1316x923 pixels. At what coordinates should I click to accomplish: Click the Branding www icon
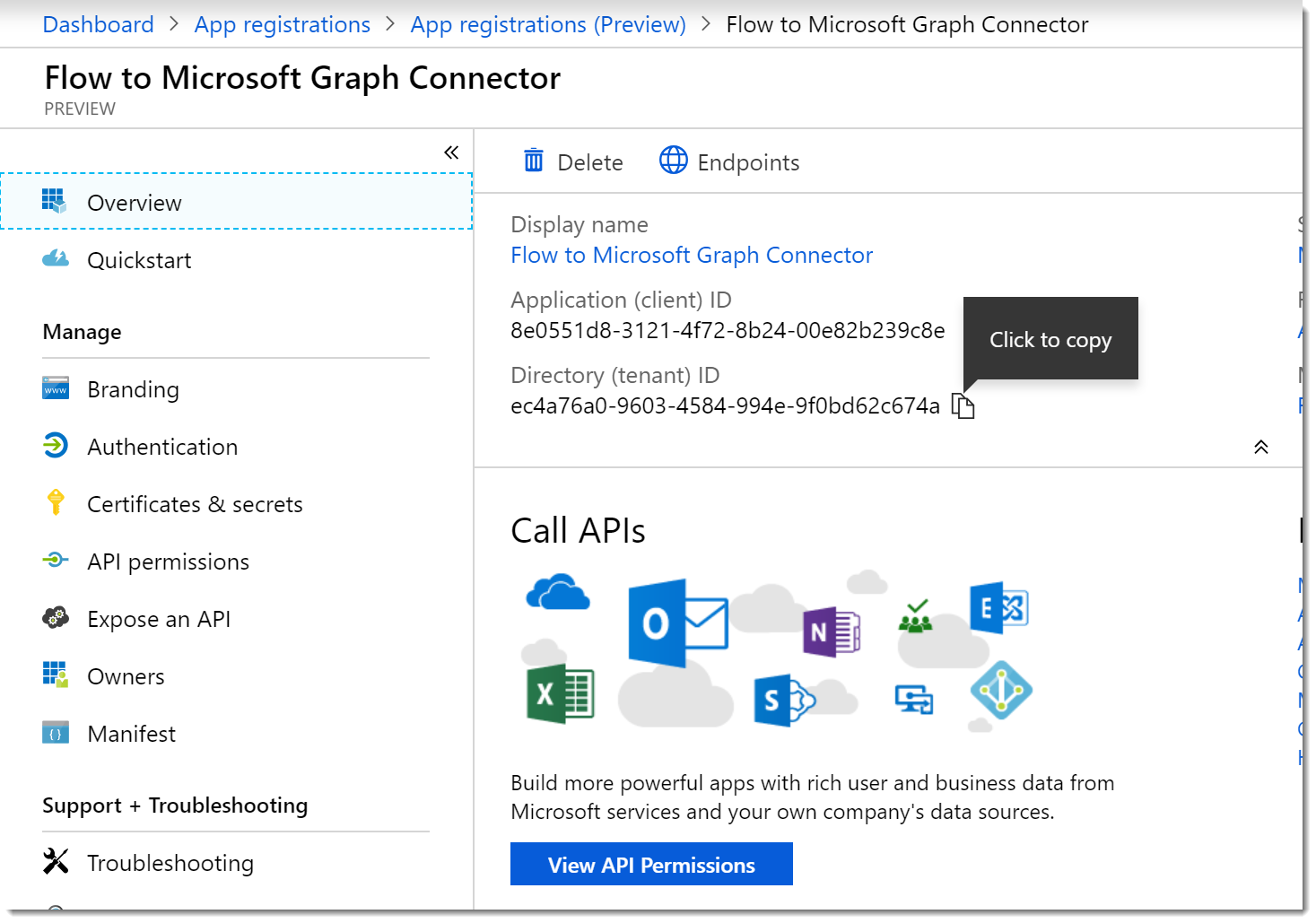[x=56, y=387]
